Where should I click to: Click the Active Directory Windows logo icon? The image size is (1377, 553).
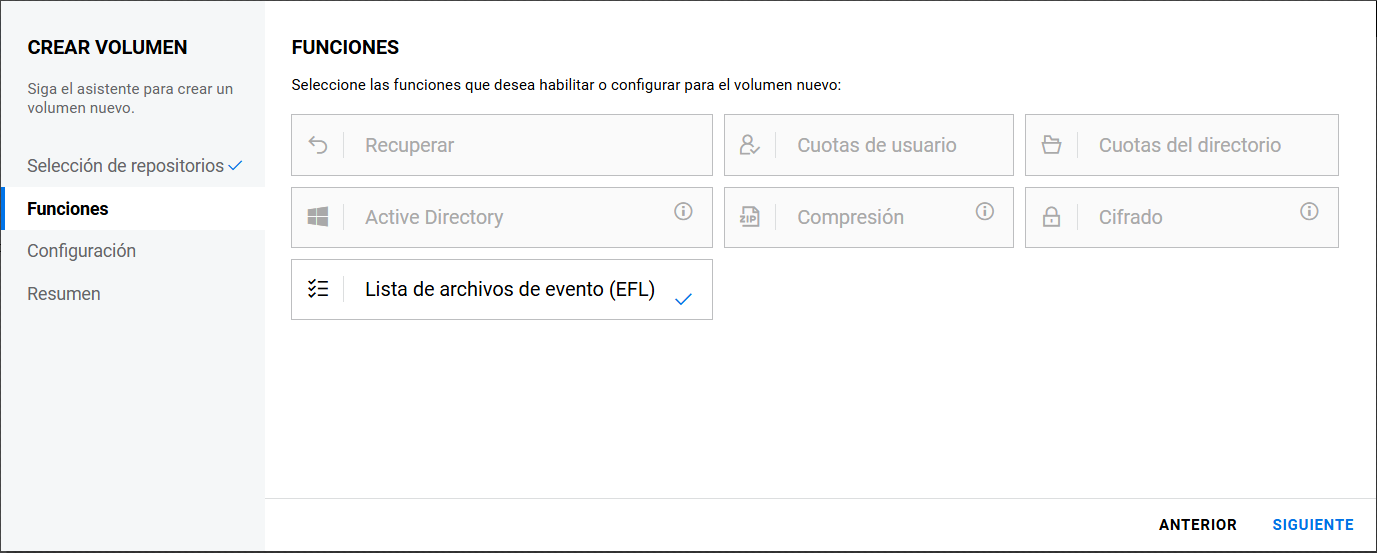[318, 217]
